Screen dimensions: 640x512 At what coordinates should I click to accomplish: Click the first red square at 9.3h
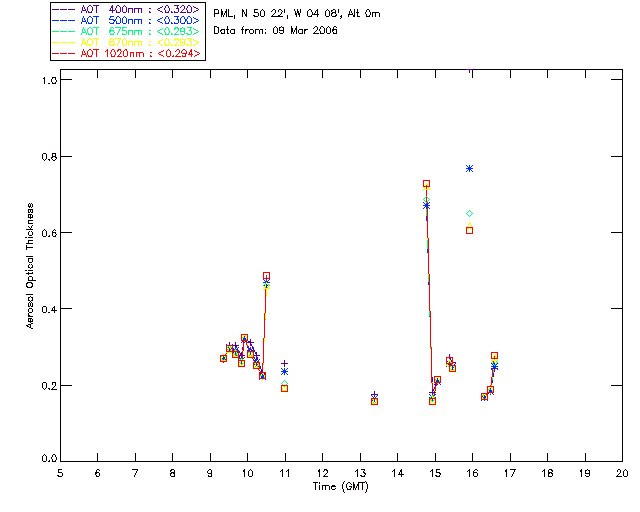tap(223, 358)
